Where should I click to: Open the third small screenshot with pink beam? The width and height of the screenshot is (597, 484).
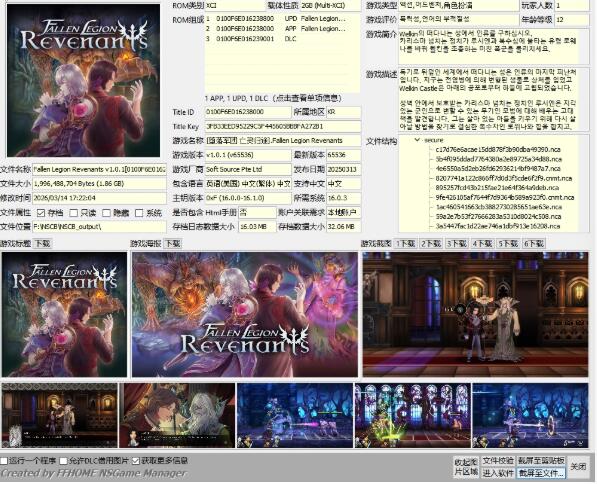[295, 415]
